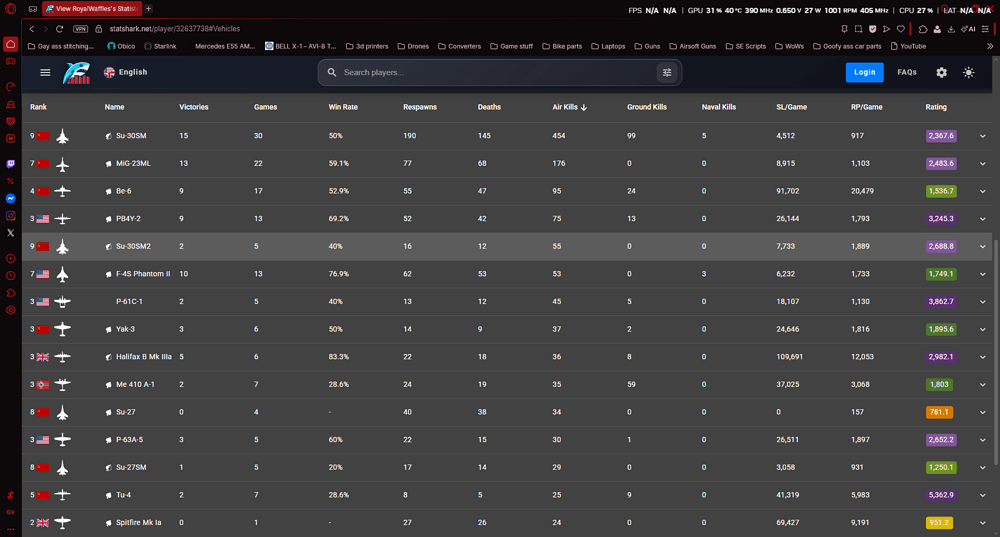This screenshot has height=537, width=1000.
Task: Open GX Corner gamepad icon in sidebar
Action: [x=10, y=62]
